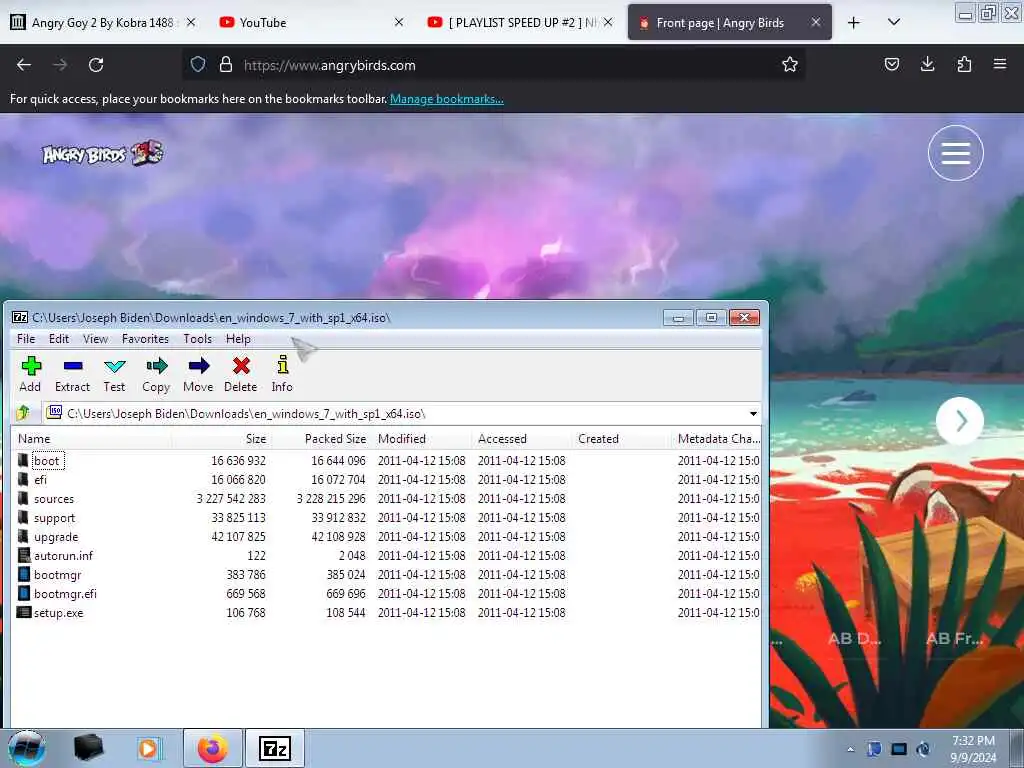Click the autorun.inf file icon

click(24, 556)
